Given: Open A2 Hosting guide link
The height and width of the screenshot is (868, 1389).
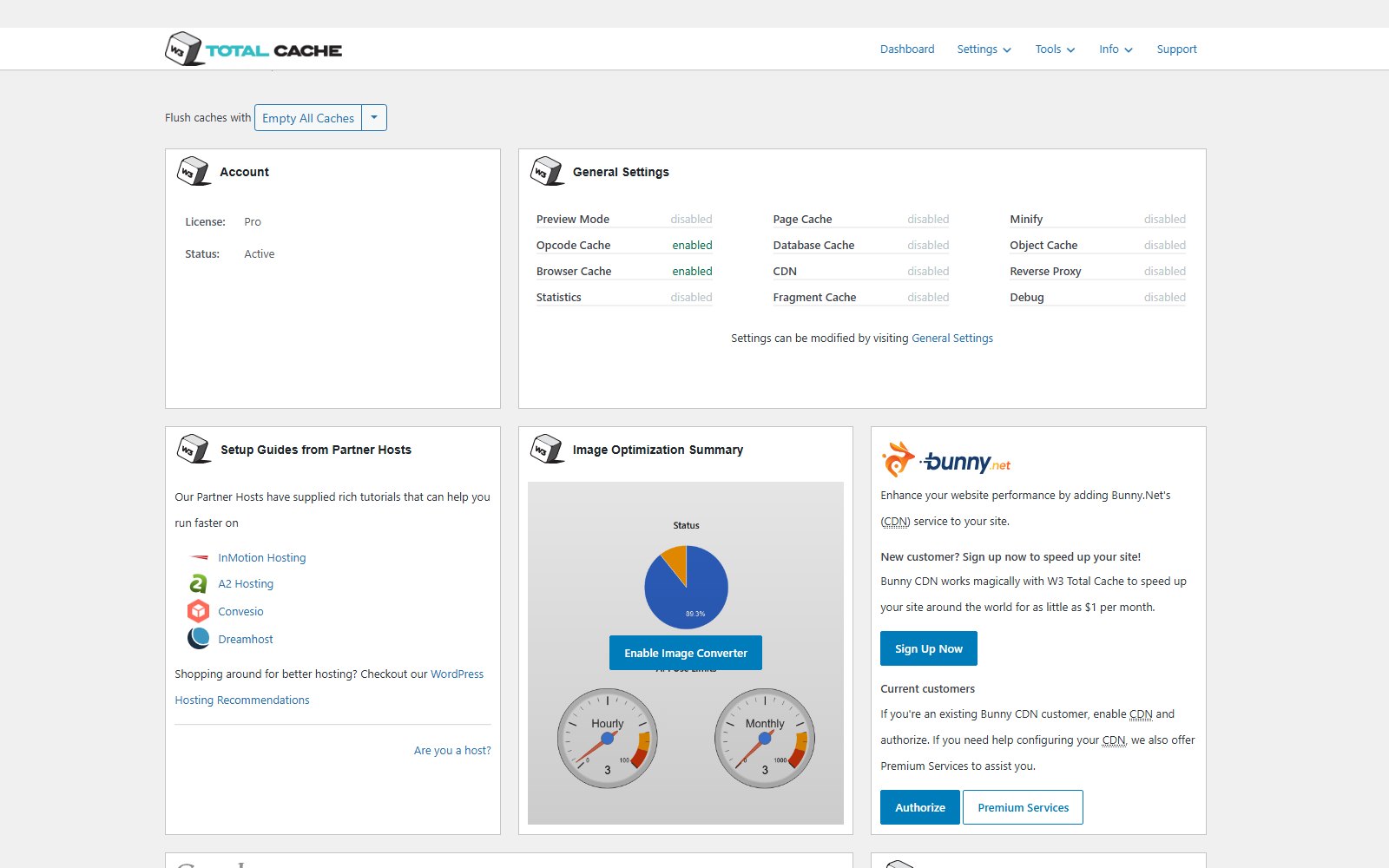Looking at the screenshot, I should click(246, 584).
